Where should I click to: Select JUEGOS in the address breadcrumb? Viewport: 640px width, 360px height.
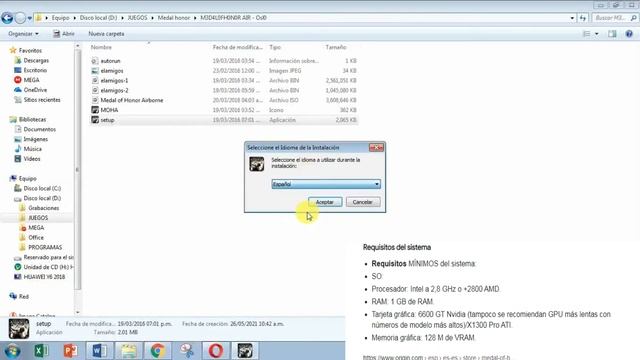137,18
